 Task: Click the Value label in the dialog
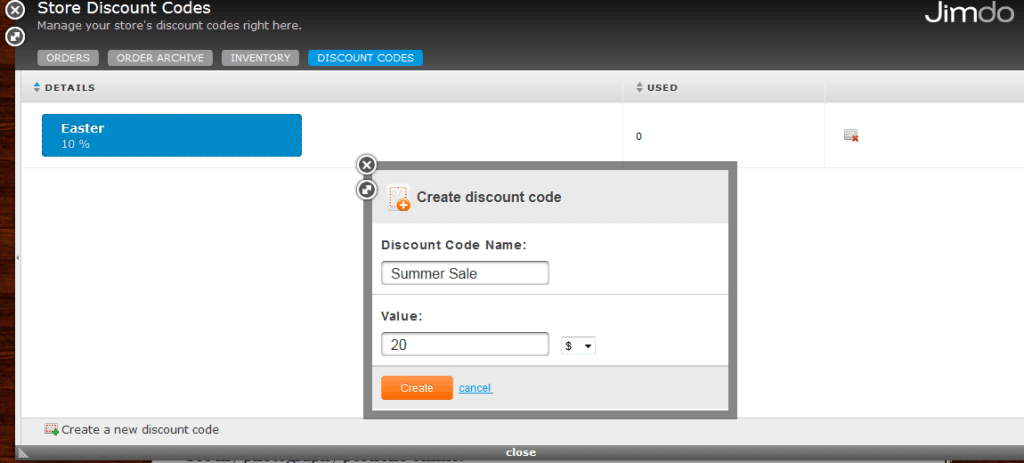tap(402, 316)
